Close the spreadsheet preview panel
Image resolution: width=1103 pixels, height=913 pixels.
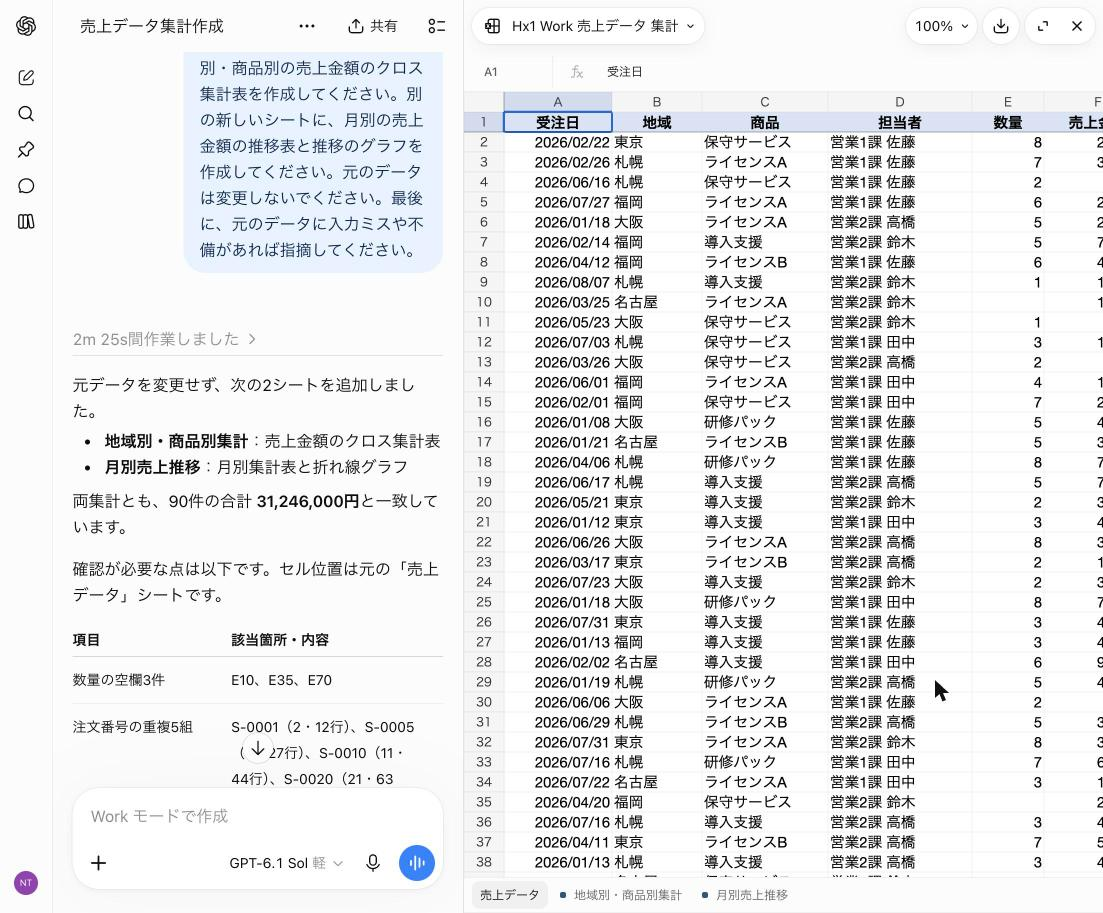1077,26
